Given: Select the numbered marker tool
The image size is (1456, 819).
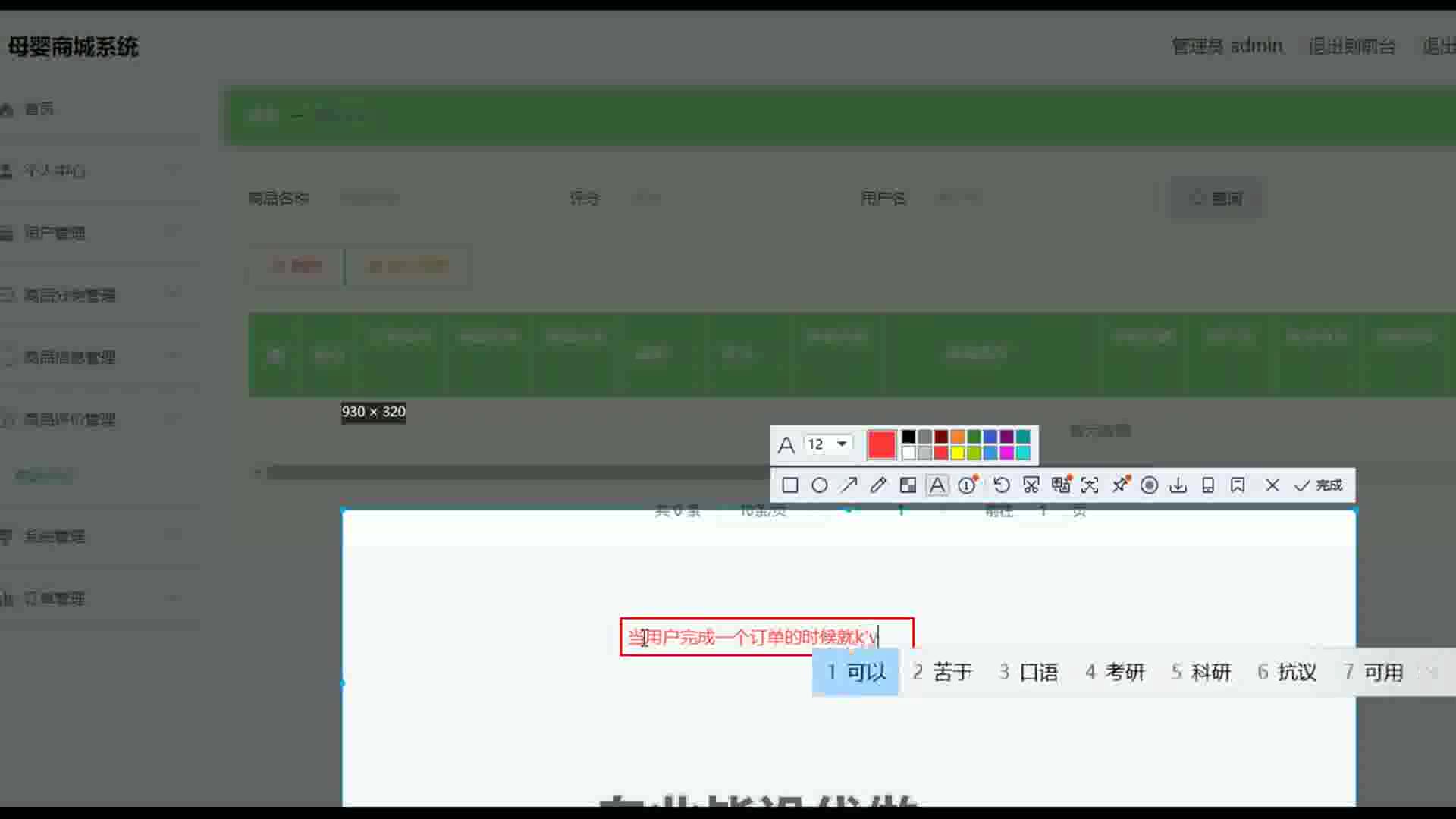Looking at the screenshot, I should 968,485.
